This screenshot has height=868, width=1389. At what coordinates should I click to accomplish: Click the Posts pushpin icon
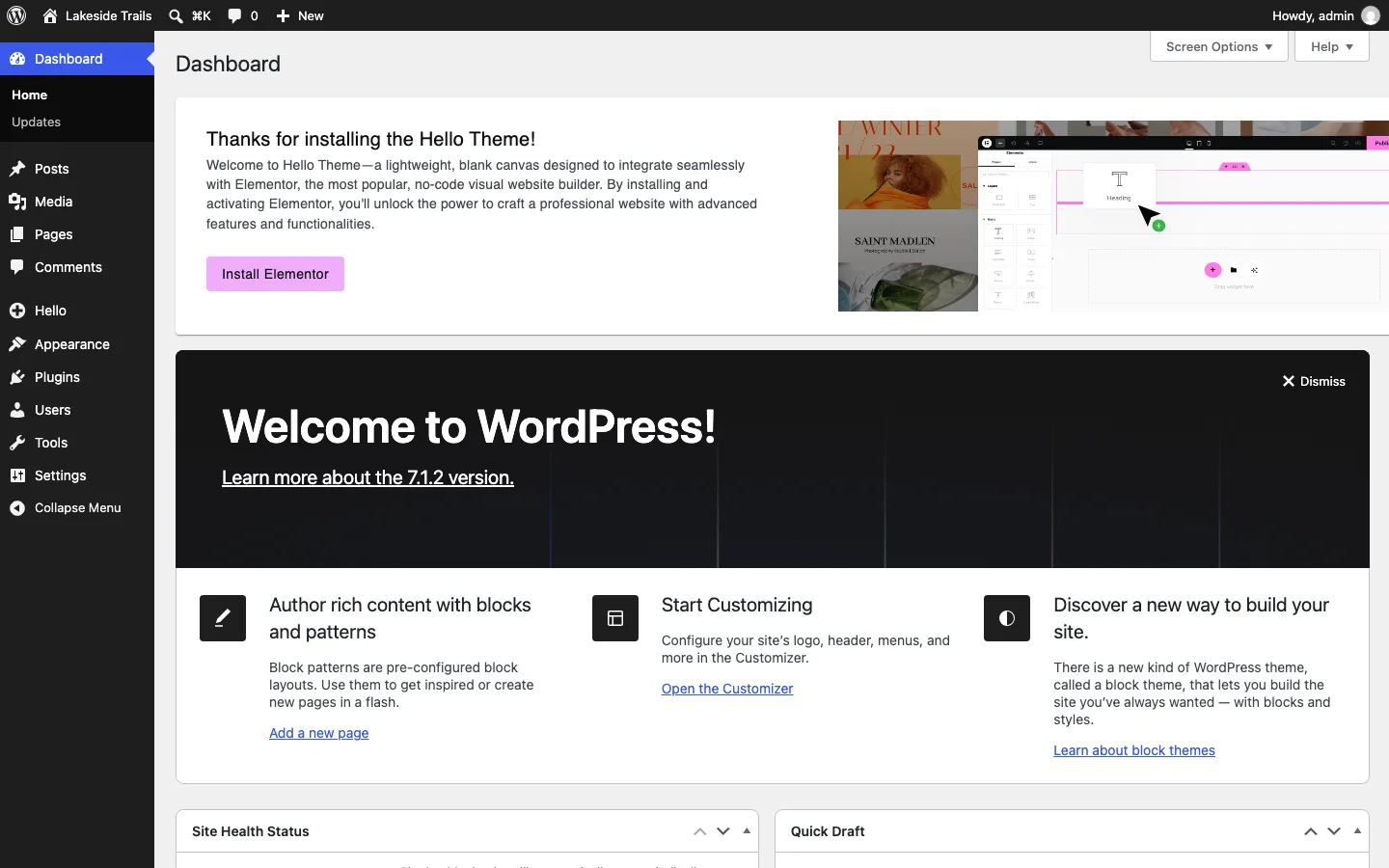pos(17,169)
